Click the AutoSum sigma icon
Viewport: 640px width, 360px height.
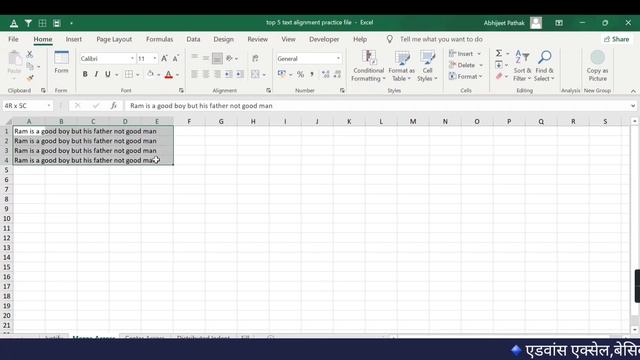coord(499,53)
